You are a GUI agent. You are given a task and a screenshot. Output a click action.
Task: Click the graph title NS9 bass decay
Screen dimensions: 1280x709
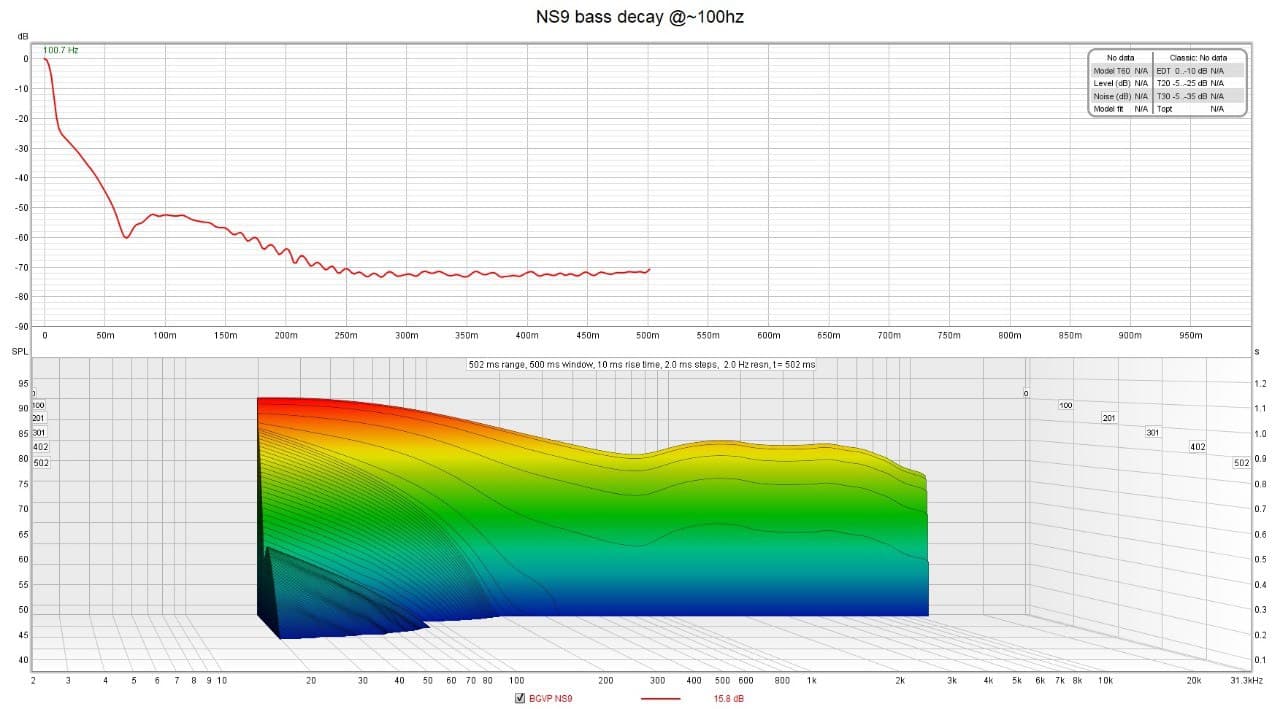(639, 18)
